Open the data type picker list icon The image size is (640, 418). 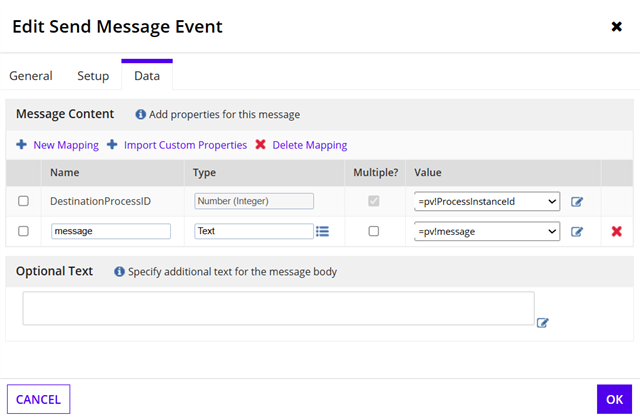click(x=322, y=231)
